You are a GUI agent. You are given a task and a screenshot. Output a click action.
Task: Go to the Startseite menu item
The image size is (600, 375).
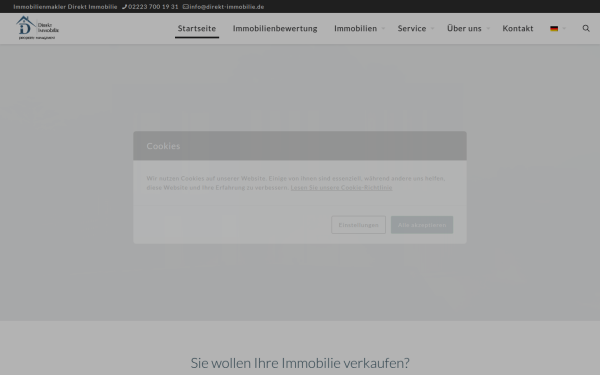tap(197, 28)
